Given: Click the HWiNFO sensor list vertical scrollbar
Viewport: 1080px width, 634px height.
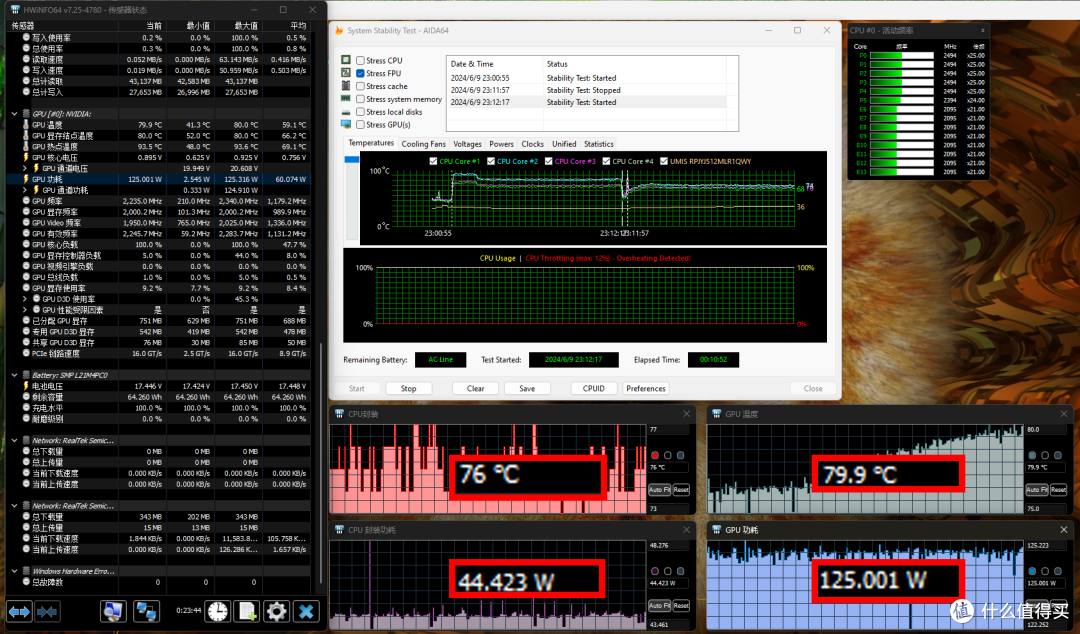Looking at the screenshot, I should pos(321,462).
